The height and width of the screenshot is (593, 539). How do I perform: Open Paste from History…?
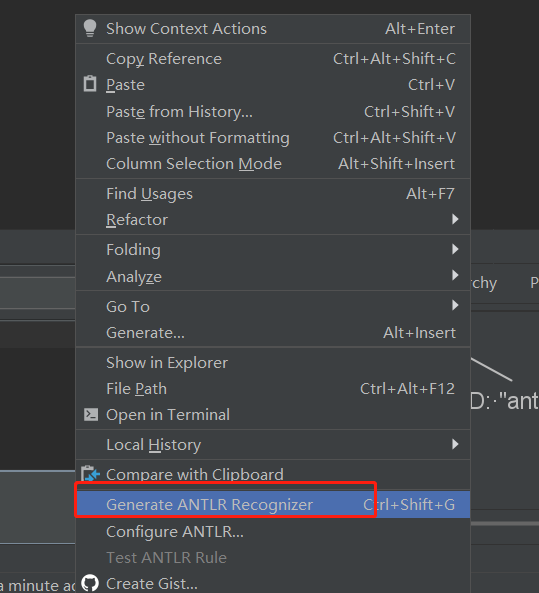[273, 112]
